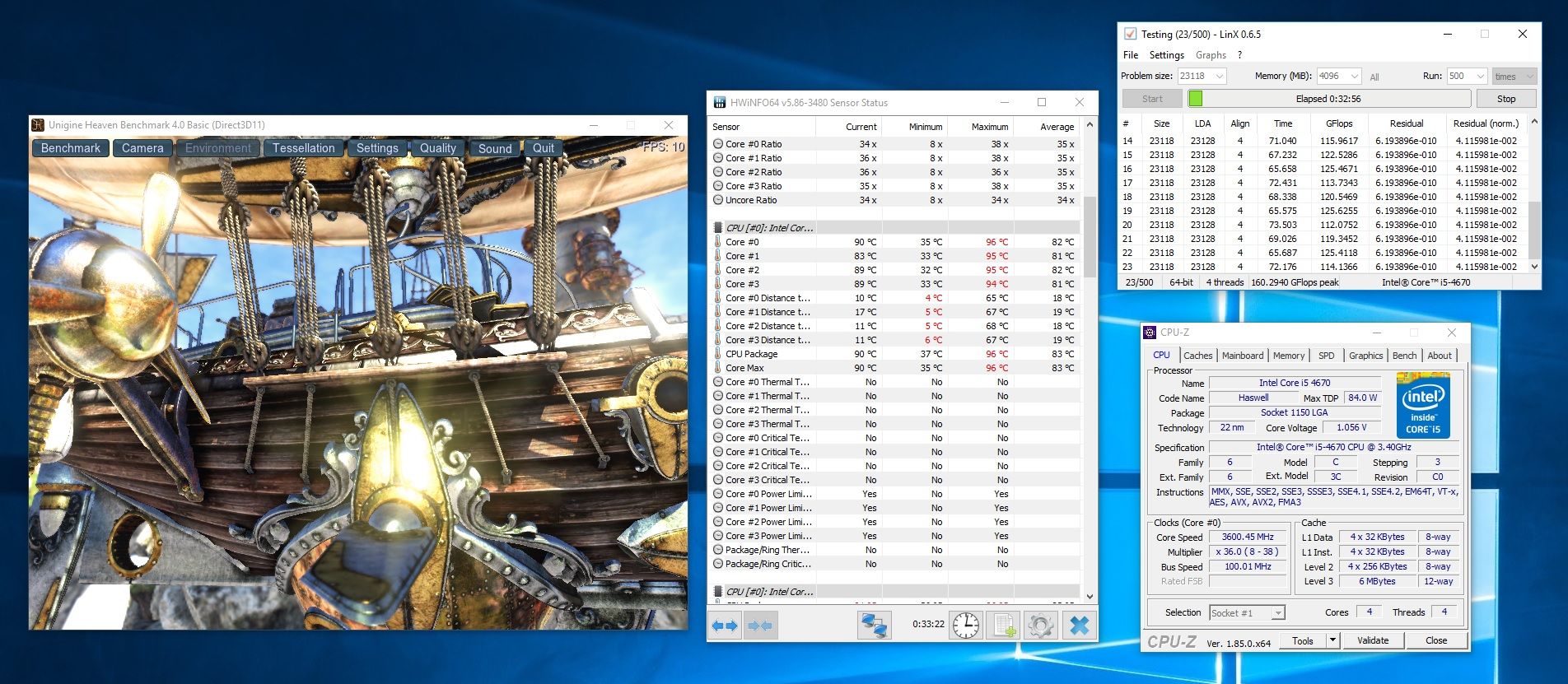Open the ? help menu in LinX
This screenshot has height=684, width=1568.
(1239, 55)
